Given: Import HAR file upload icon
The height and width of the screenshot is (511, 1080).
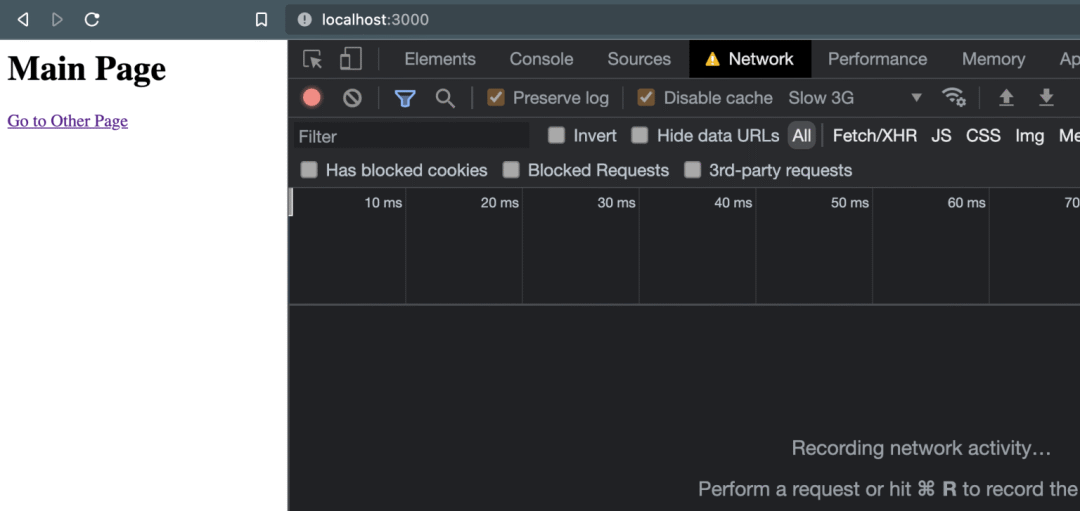Looking at the screenshot, I should [1006, 98].
